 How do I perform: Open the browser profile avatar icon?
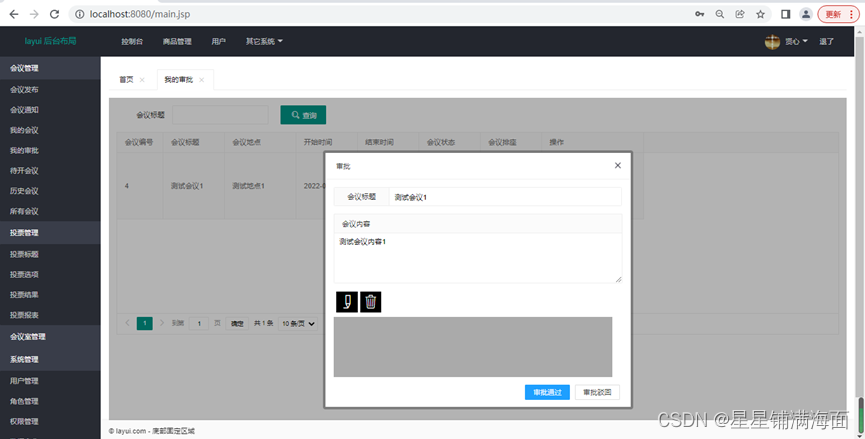click(x=806, y=14)
